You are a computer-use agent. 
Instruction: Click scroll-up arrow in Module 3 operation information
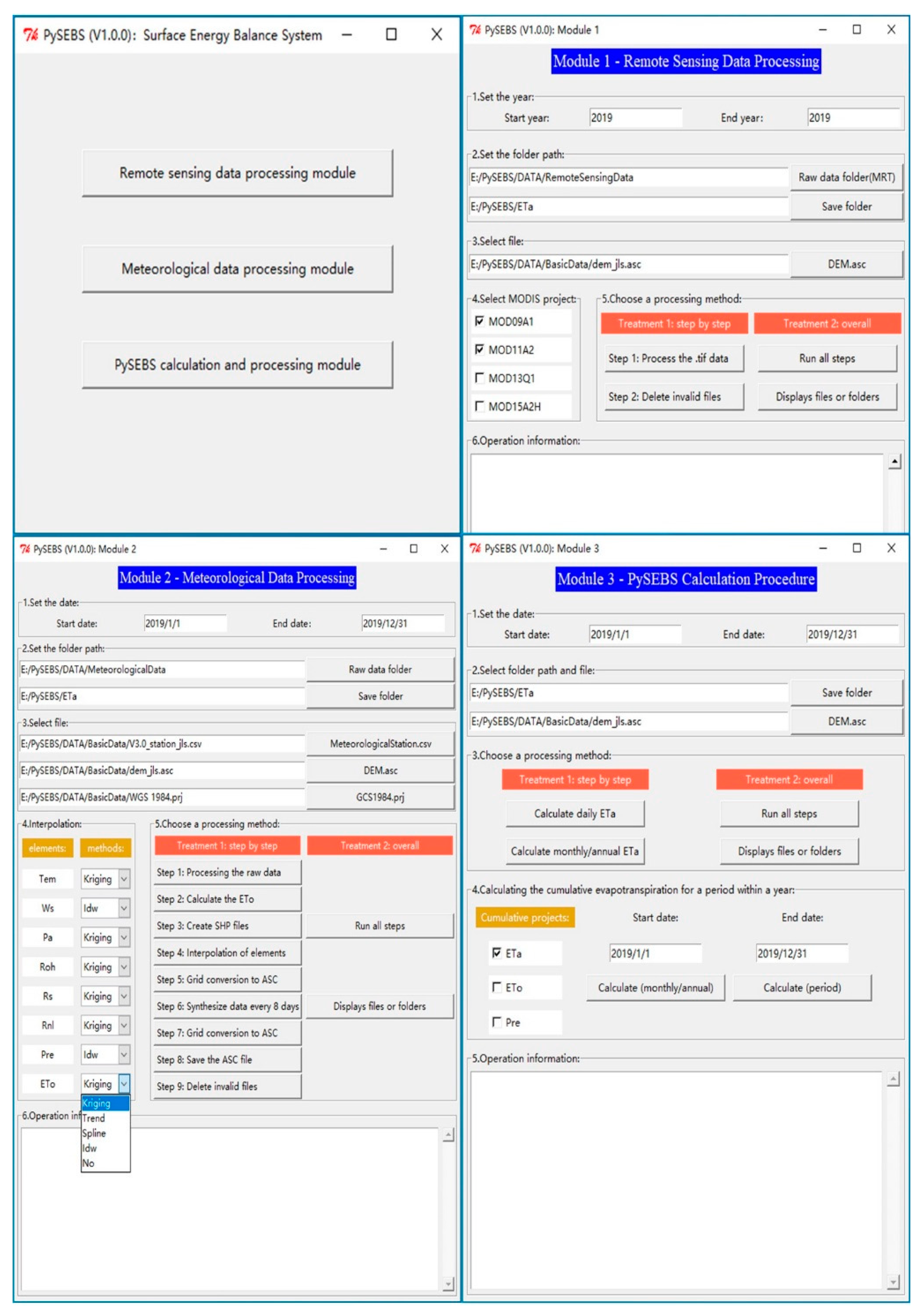[x=893, y=1079]
